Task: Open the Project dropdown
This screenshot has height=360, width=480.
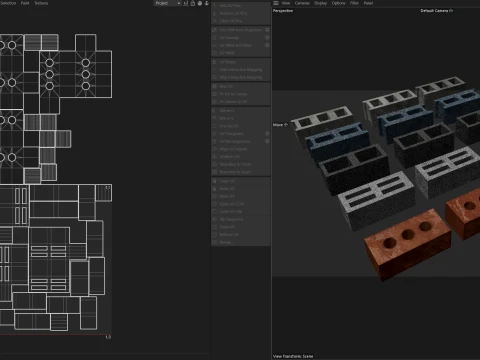Action: click(167, 3)
